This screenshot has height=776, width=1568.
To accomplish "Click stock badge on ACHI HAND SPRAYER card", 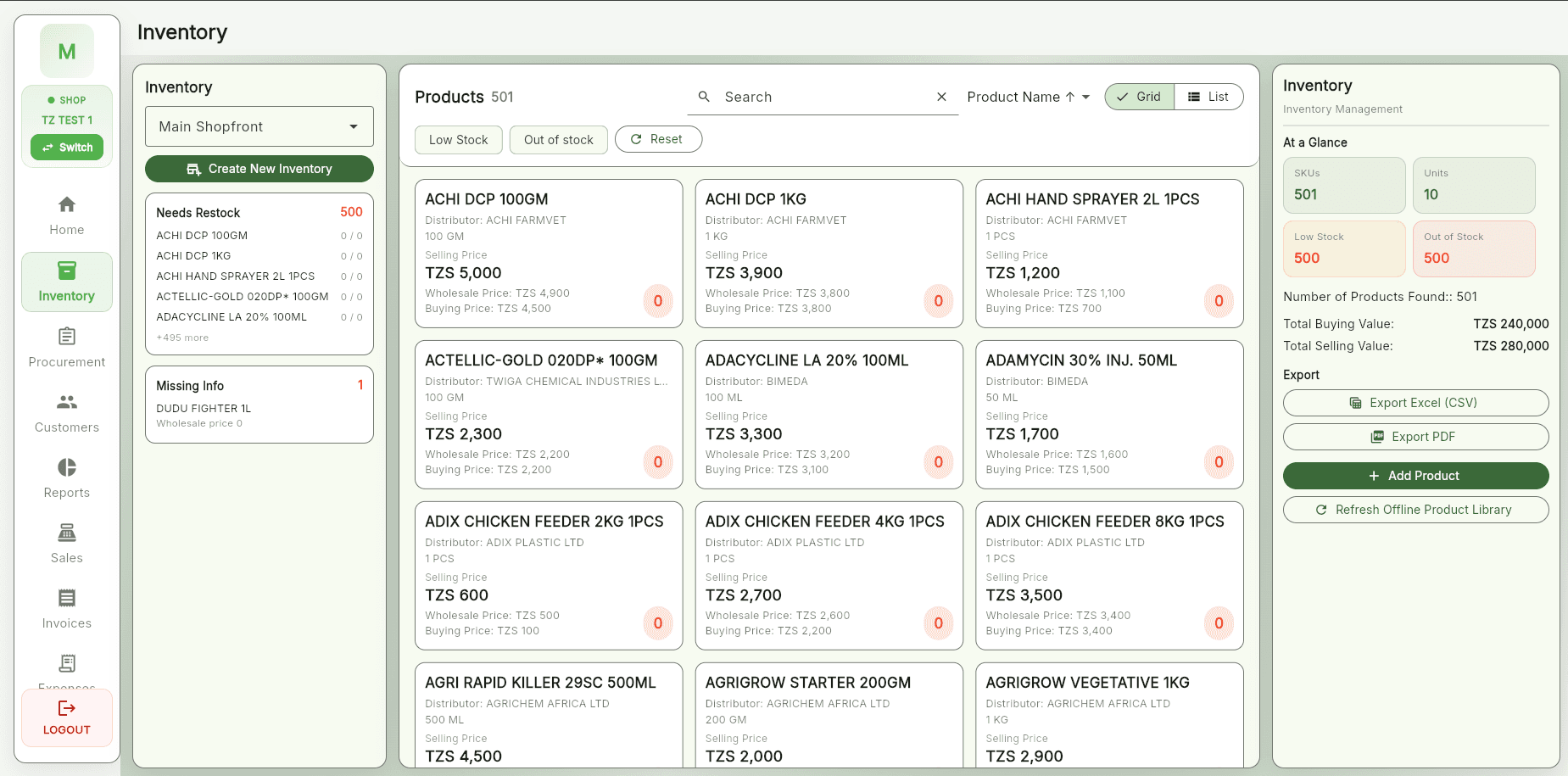I will (1219, 301).
